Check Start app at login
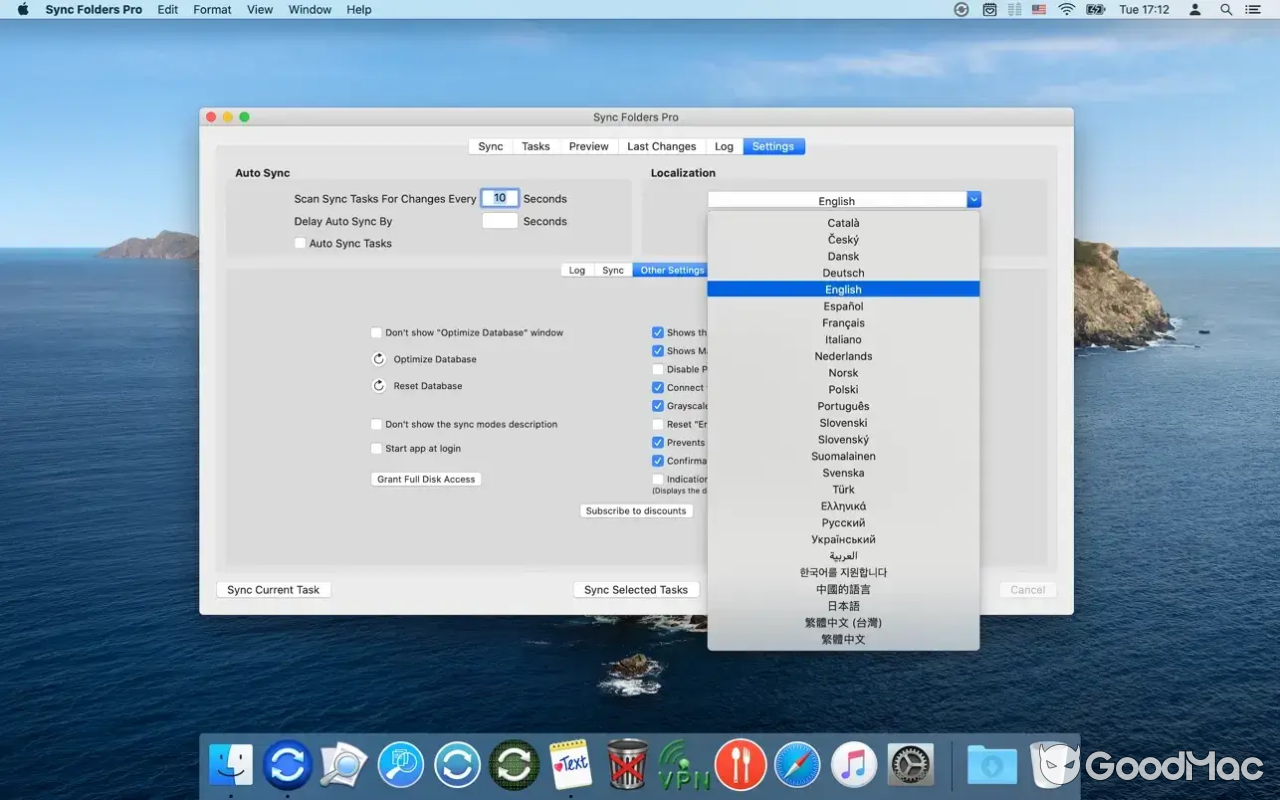Image resolution: width=1280 pixels, height=800 pixels. [x=377, y=448]
